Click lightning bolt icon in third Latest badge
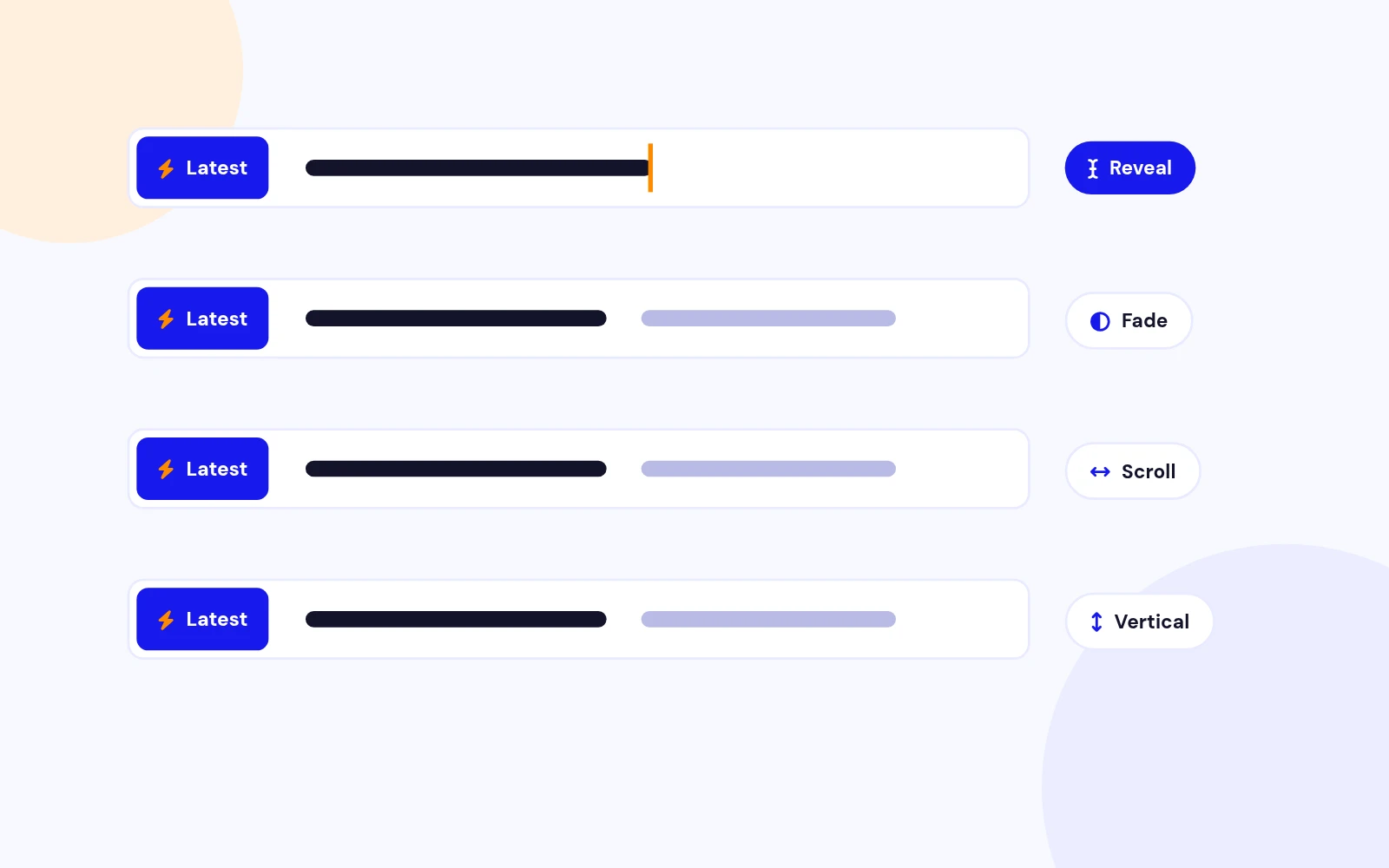 166,470
